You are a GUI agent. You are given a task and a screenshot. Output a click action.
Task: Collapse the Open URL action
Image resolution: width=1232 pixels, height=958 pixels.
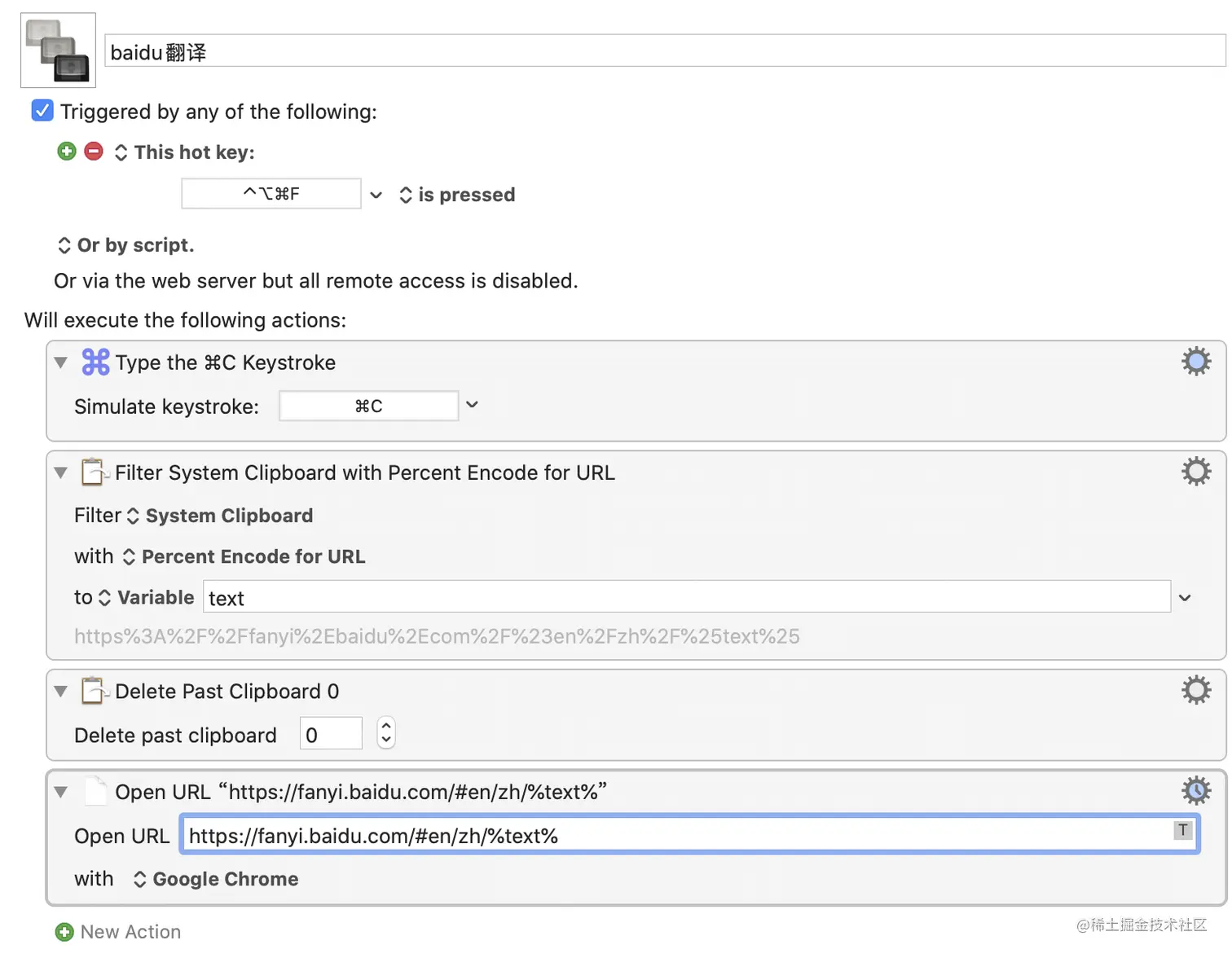pyautogui.click(x=61, y=792)
